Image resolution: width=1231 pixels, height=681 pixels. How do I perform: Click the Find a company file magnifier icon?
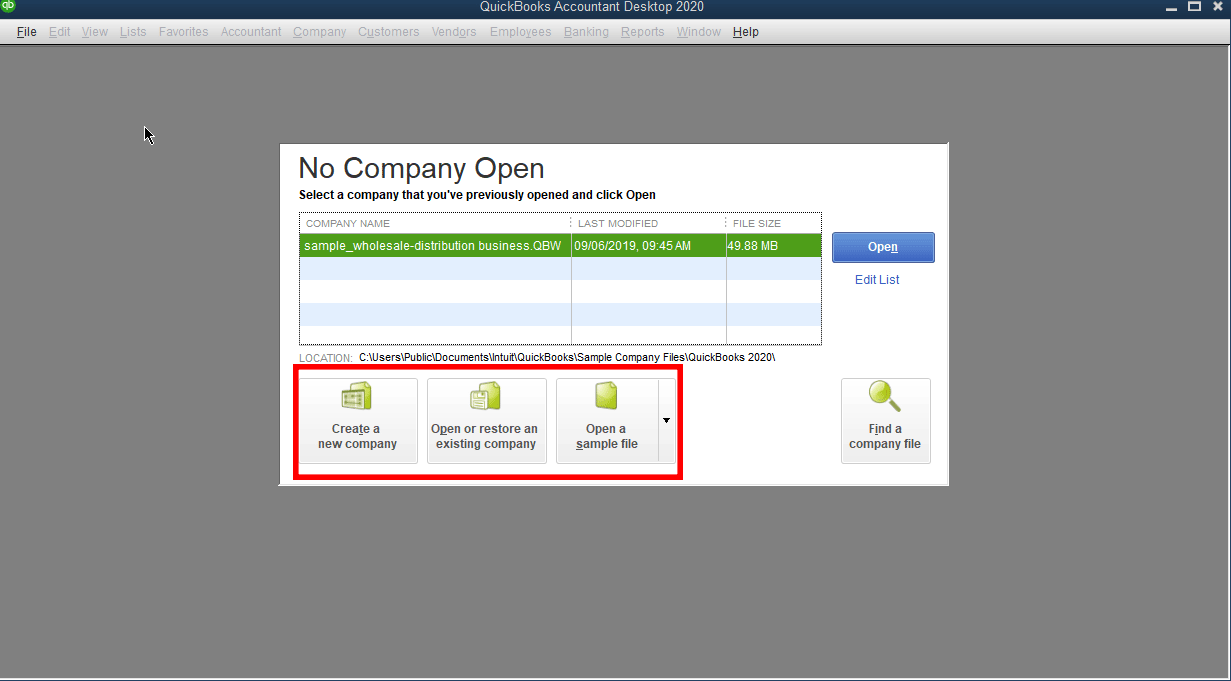[x=885, y=397]
